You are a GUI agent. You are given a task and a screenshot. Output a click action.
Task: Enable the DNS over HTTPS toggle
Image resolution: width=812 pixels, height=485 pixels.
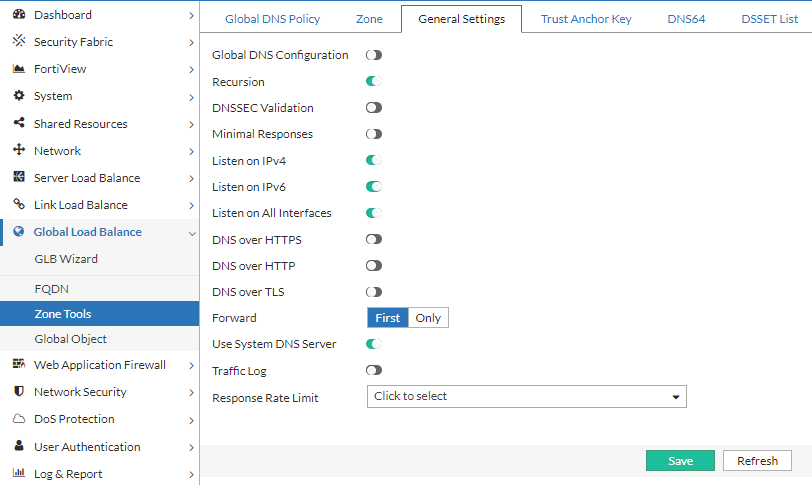(x=374, y=240)
